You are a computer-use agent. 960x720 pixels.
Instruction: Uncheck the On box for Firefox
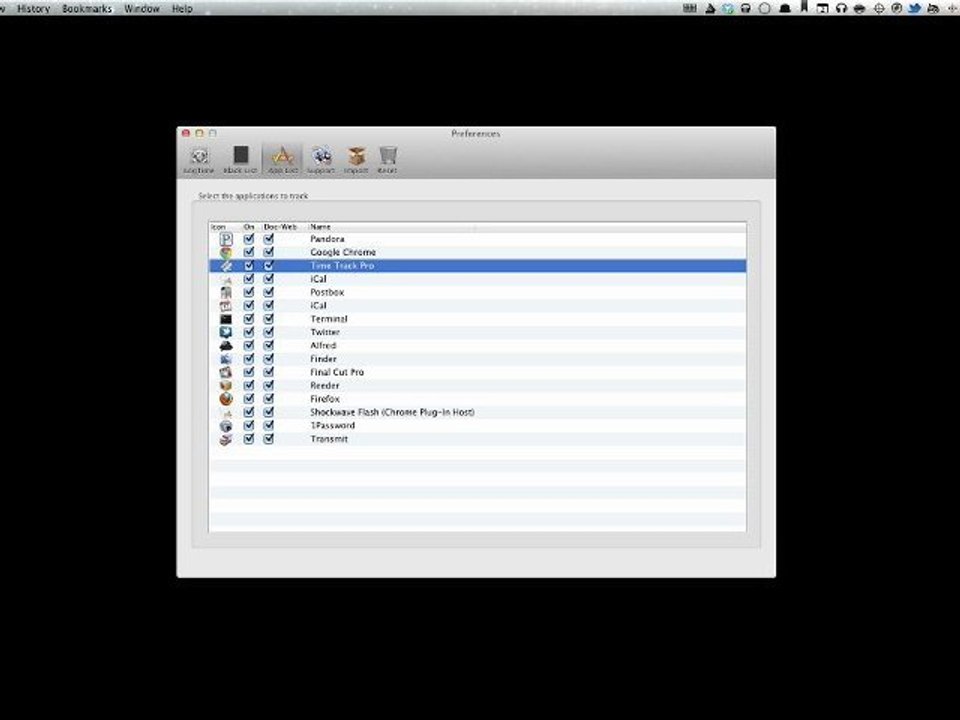pos(249,399)
